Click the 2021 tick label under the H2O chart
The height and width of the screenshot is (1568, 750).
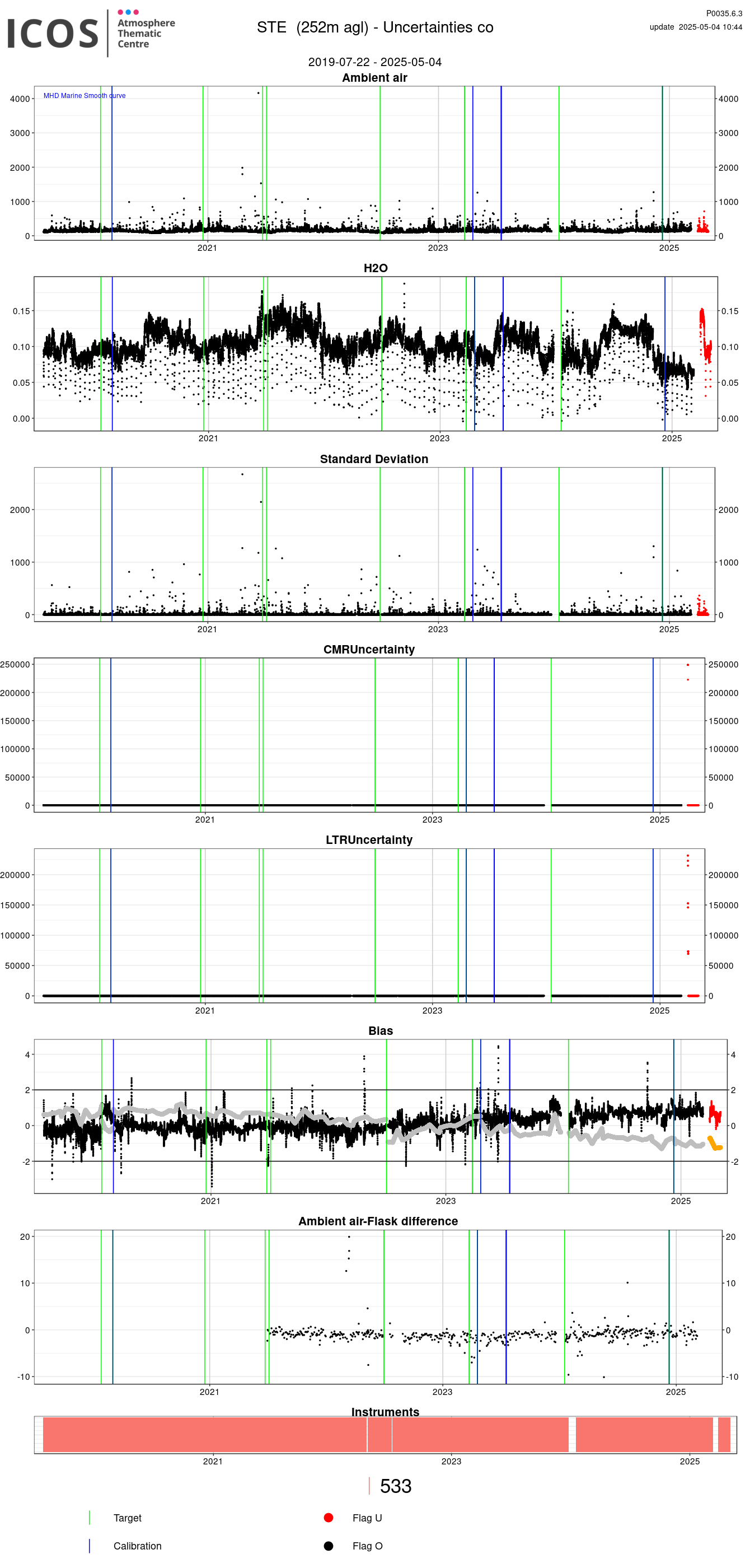click(x=208, y=438)
